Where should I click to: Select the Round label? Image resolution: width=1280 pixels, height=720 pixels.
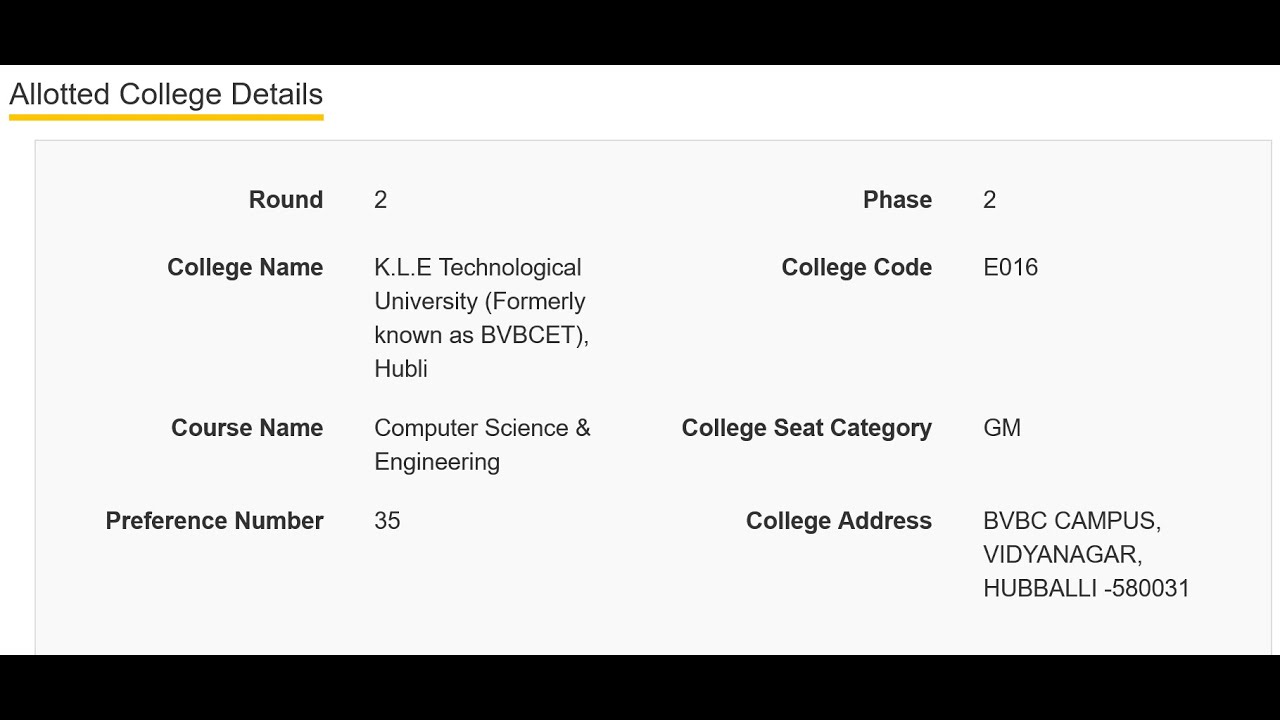(286, 200)
